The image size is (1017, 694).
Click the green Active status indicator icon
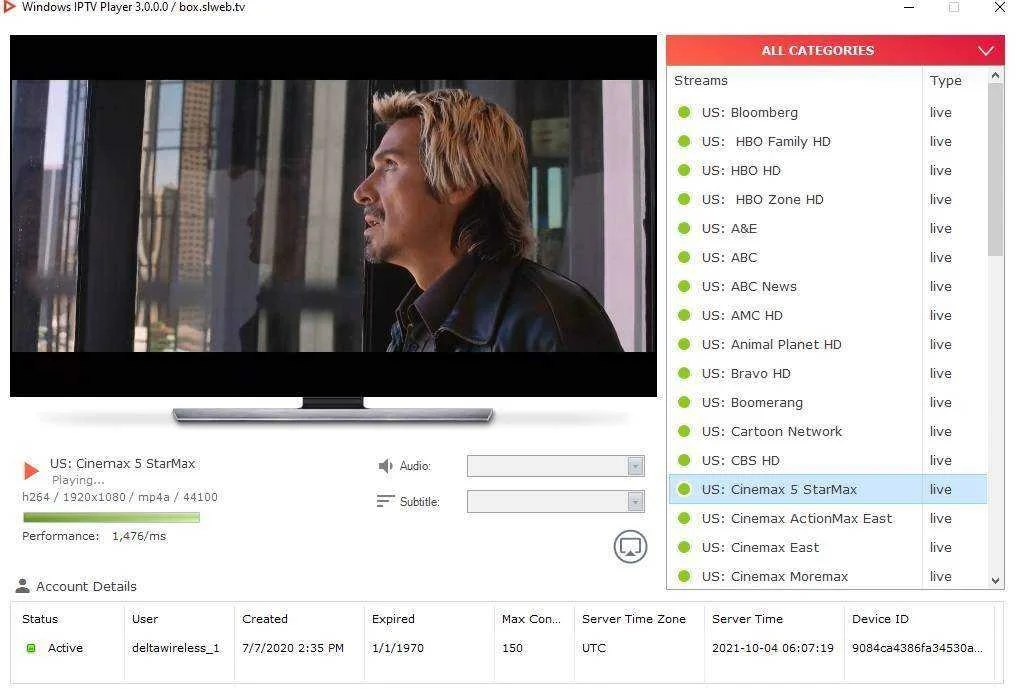[x=30, y=648]
